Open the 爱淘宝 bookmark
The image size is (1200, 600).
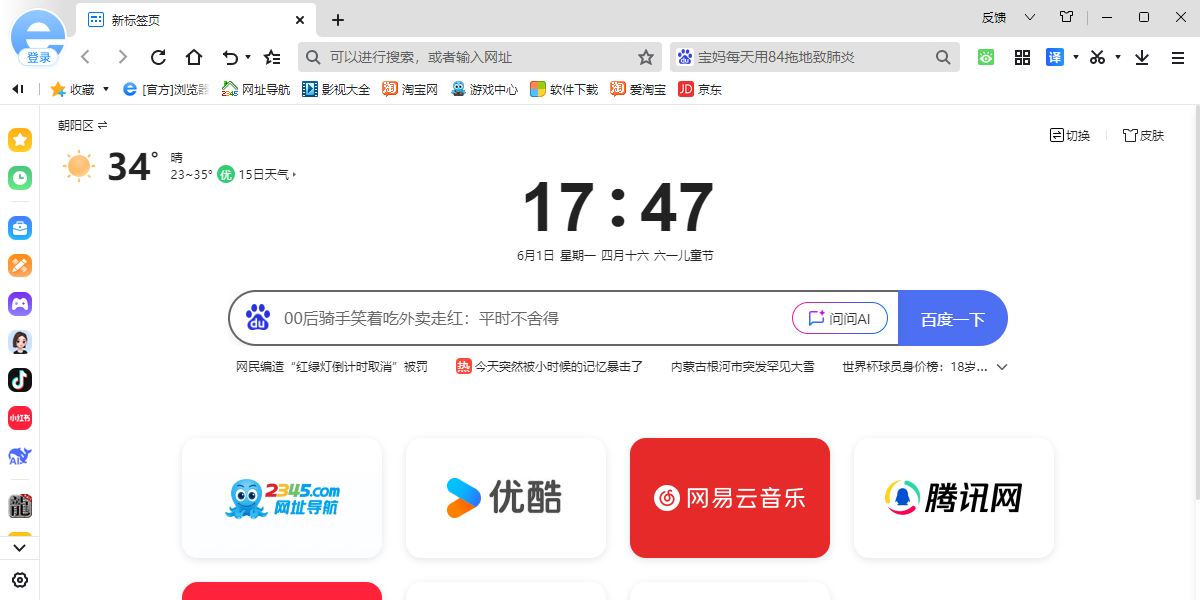[x=638, y=89]
